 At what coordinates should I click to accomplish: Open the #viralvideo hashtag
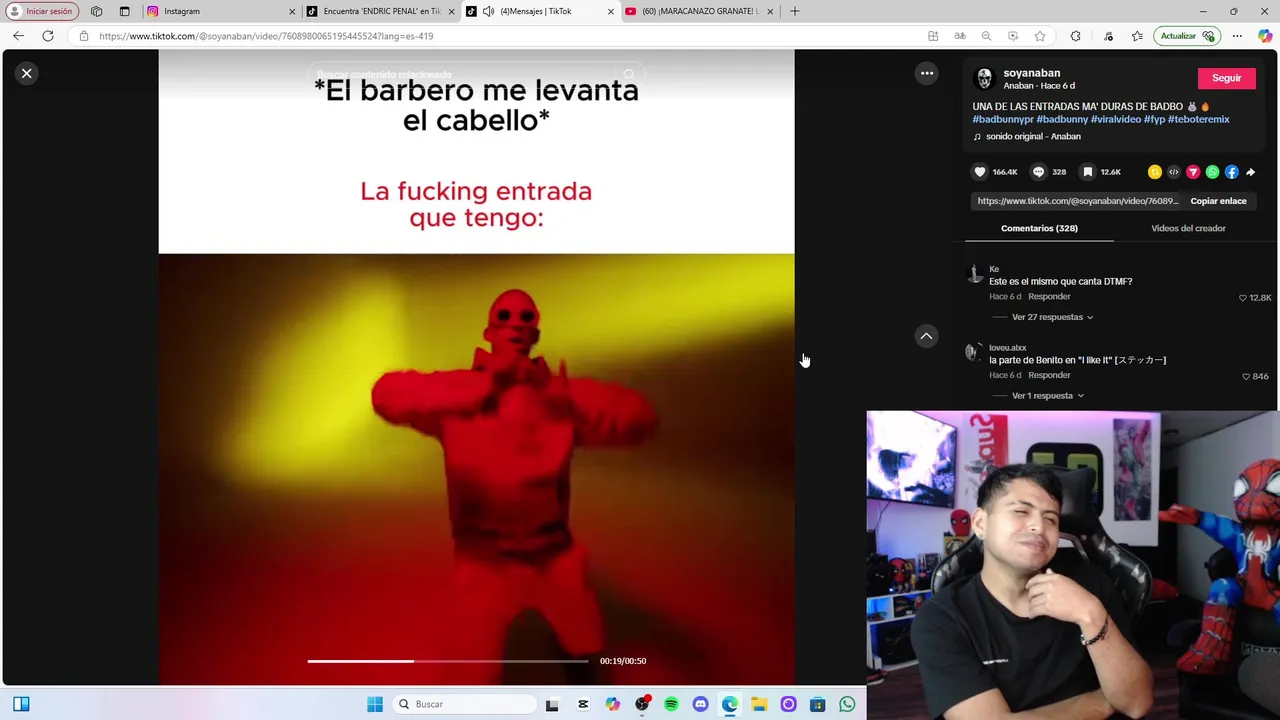(1116, 119)
